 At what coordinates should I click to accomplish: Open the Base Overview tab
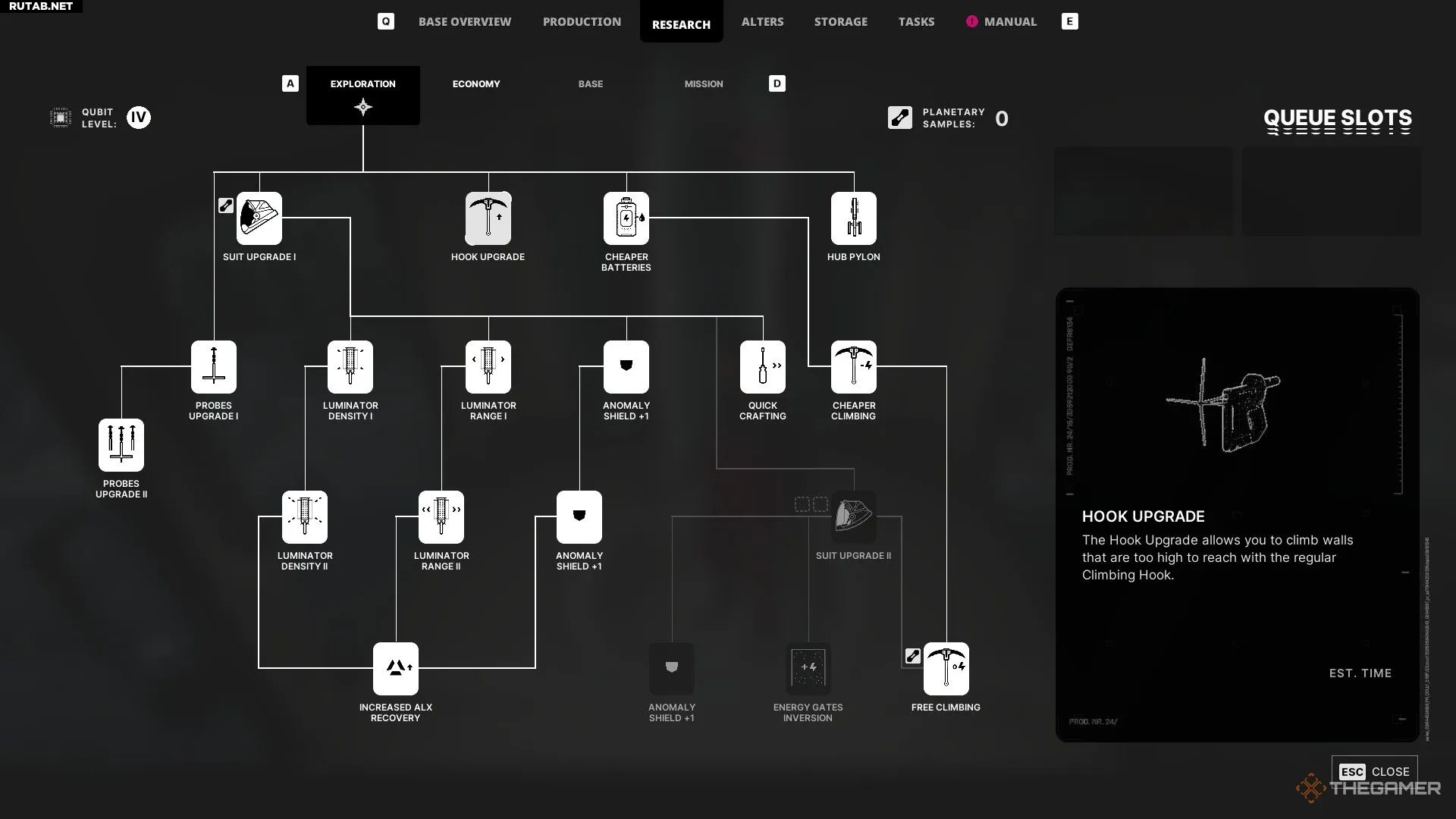point(465,22)
